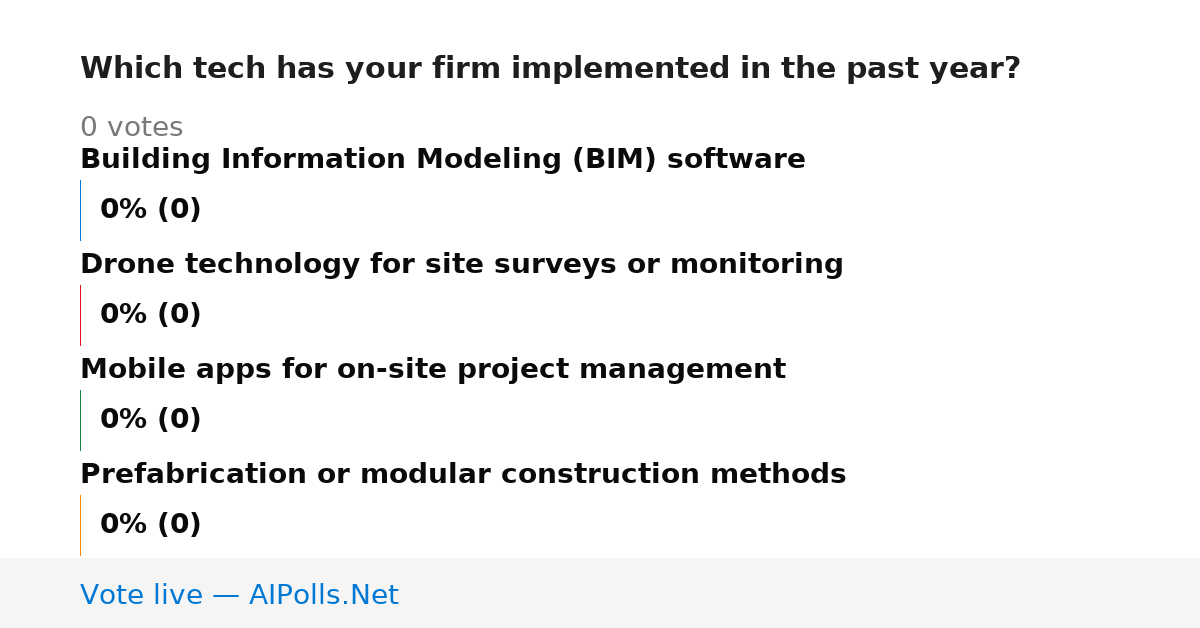Click the 0% (0) result for Mobile apps
1200x628 pixels.
[151, 420]
